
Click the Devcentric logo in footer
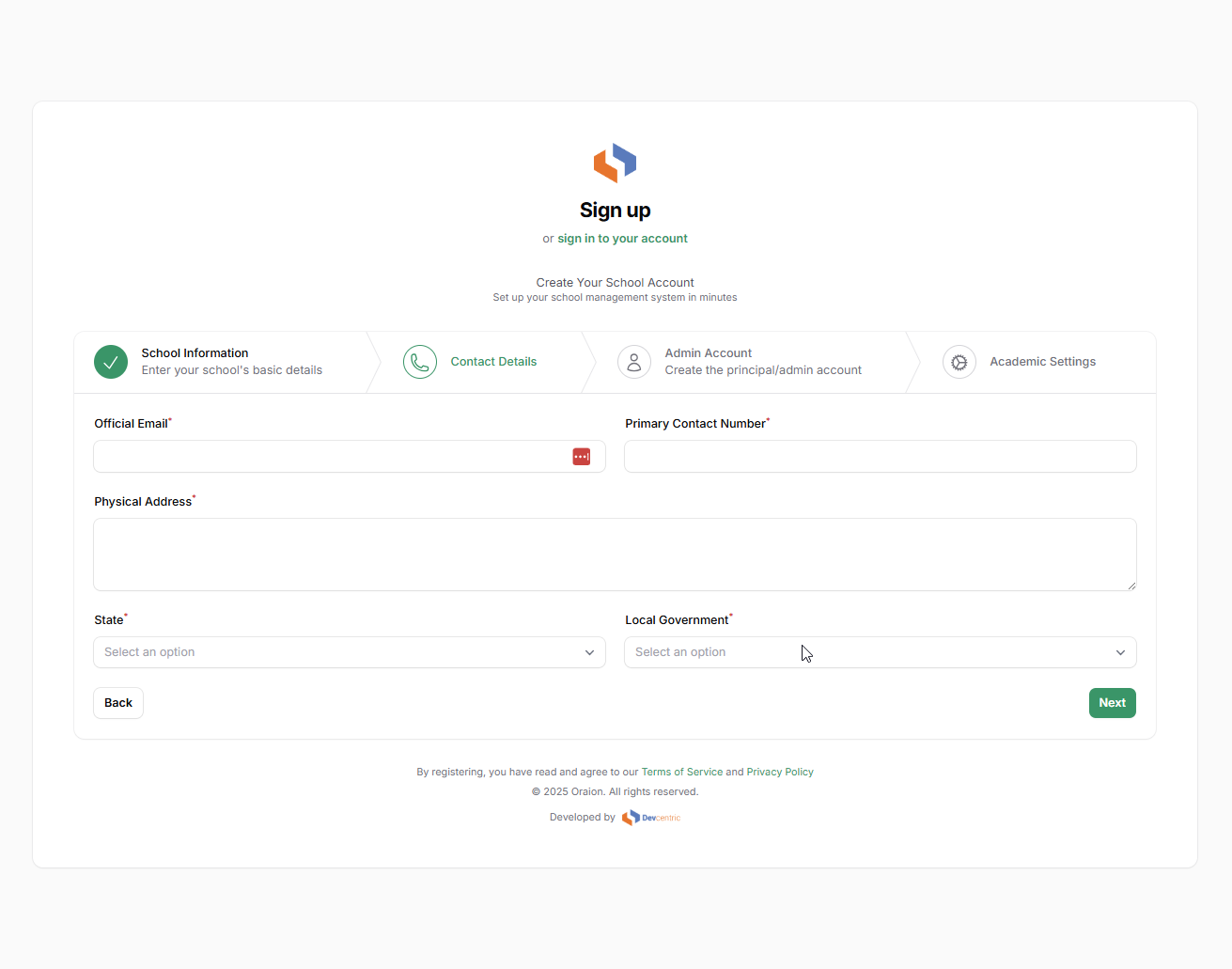651,818
